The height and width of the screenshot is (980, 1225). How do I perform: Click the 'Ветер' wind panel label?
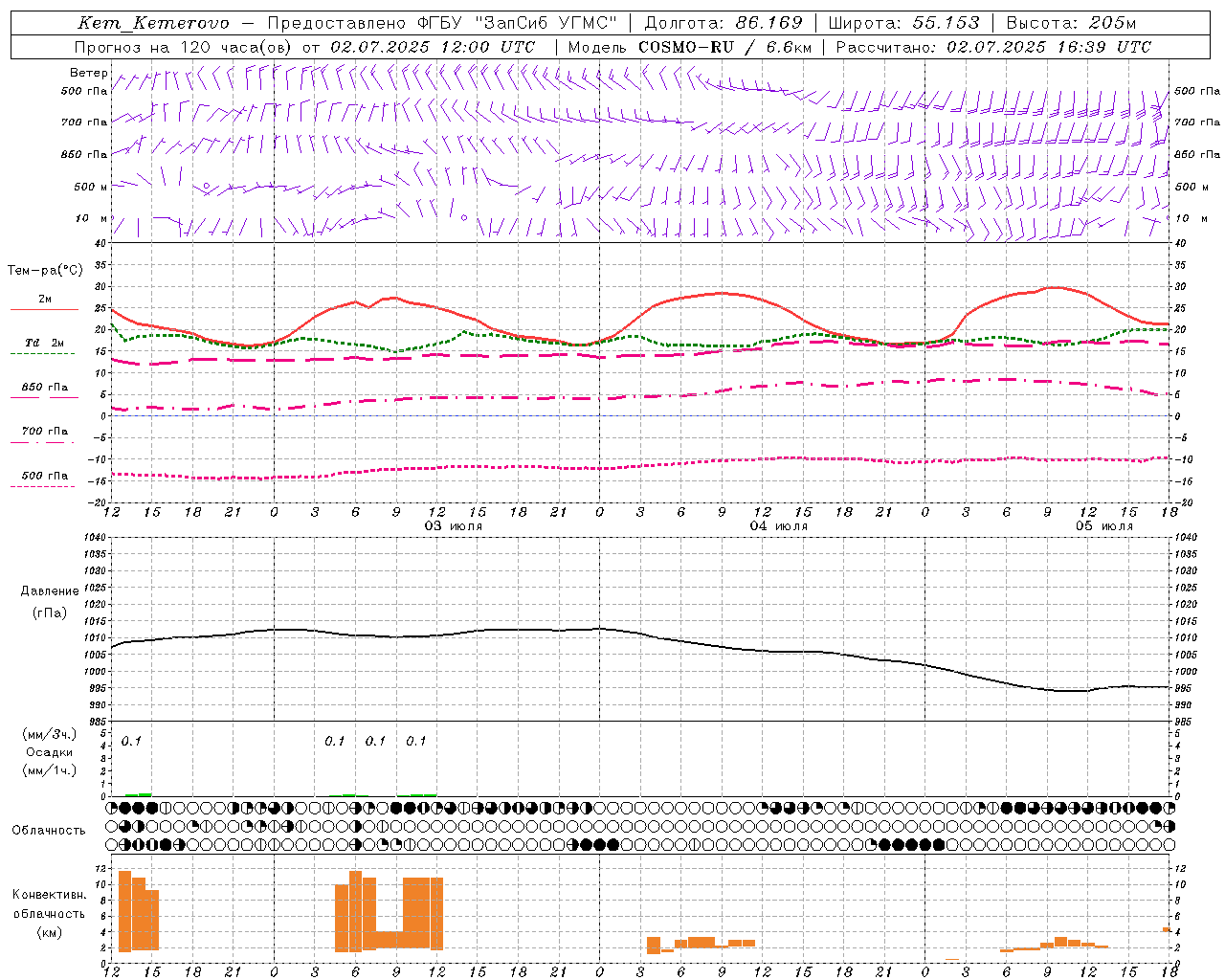click(x=89, y=73)
